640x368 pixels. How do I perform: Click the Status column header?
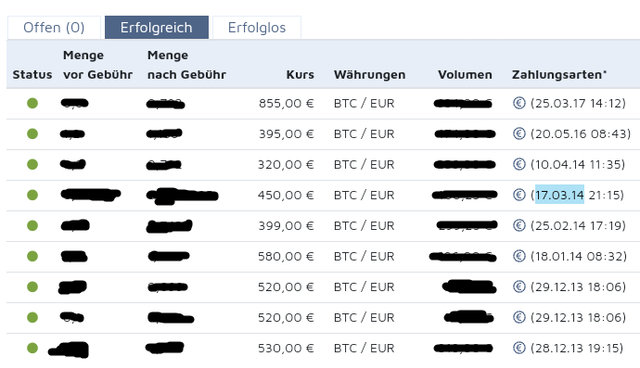(32, 75)
